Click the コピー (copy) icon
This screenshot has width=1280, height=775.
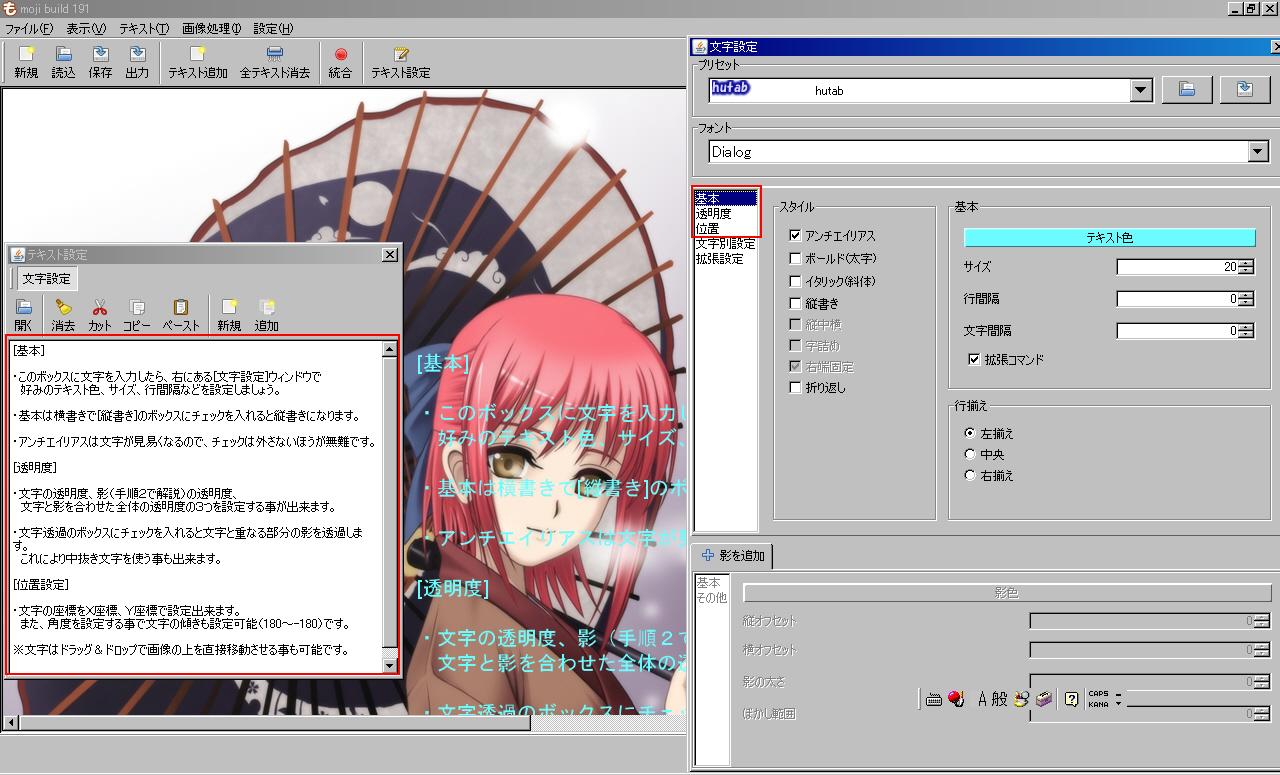[x=137, y=308]
